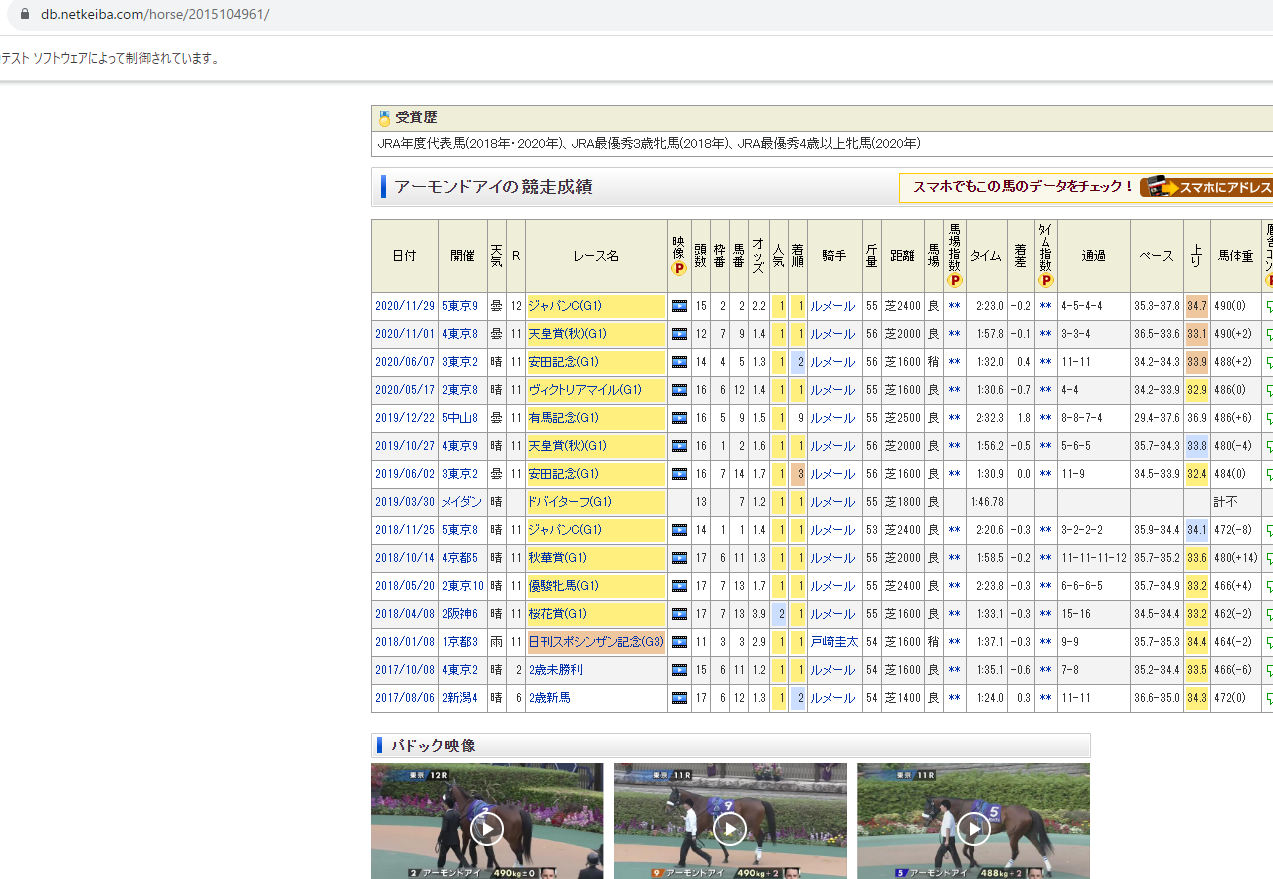Open race video icon for 有馬記念(G1)
Screen dimensions: 1273x879
coord(679,418)
